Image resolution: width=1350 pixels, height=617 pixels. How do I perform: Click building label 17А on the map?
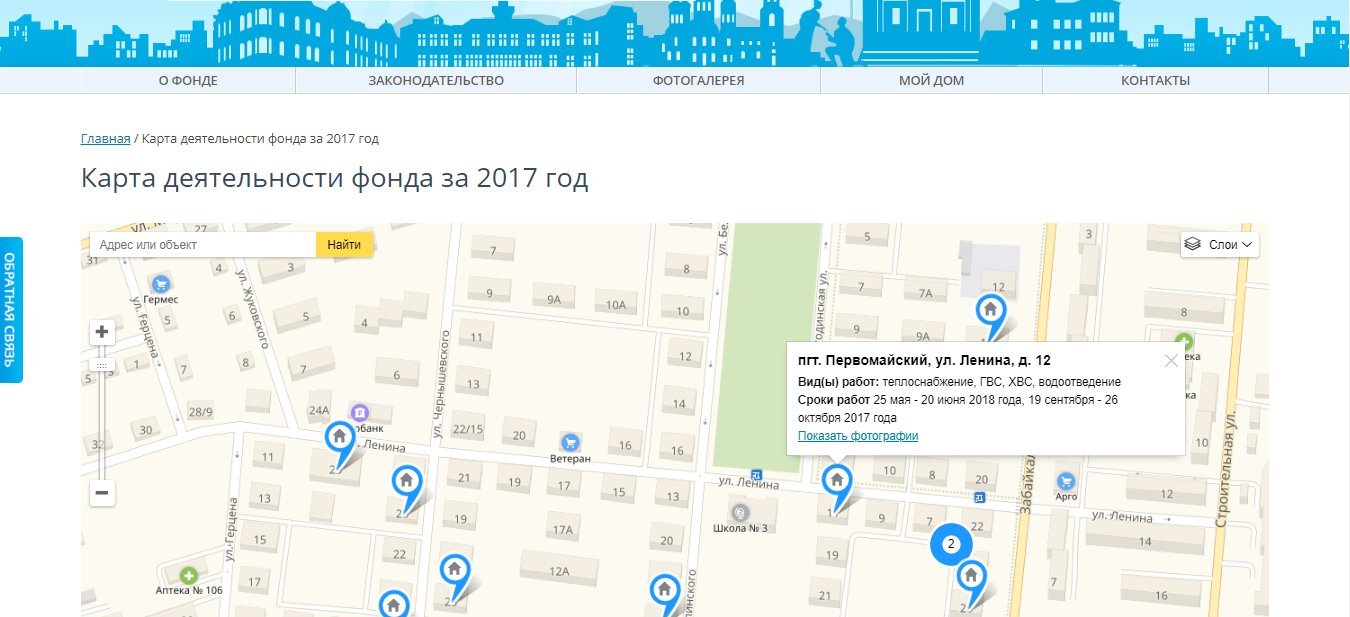pos(562,529)
